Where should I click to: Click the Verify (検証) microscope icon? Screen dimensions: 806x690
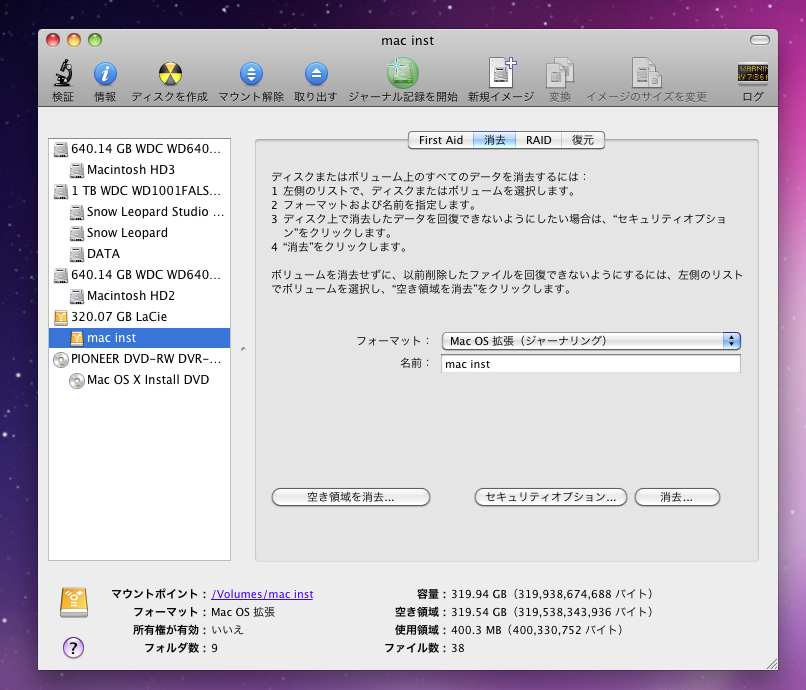[63, 74]
